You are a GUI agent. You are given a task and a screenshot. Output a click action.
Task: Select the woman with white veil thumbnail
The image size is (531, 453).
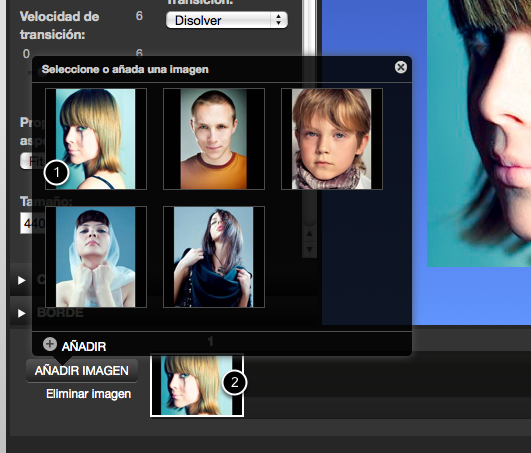tap(96, 257)
